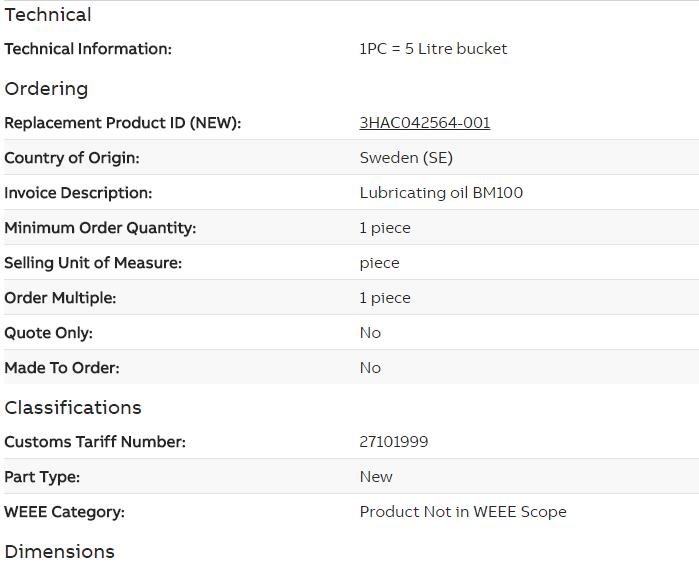
Task: Click the Quote Only label
Action: tap(48, 333)
